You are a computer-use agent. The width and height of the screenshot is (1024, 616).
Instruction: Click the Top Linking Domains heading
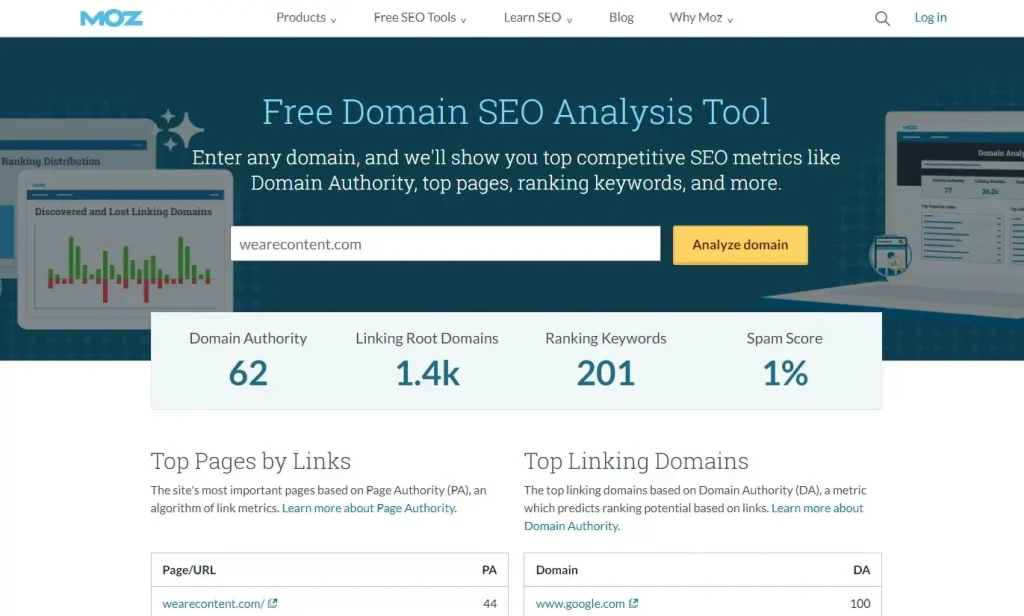tap(636, 461)
